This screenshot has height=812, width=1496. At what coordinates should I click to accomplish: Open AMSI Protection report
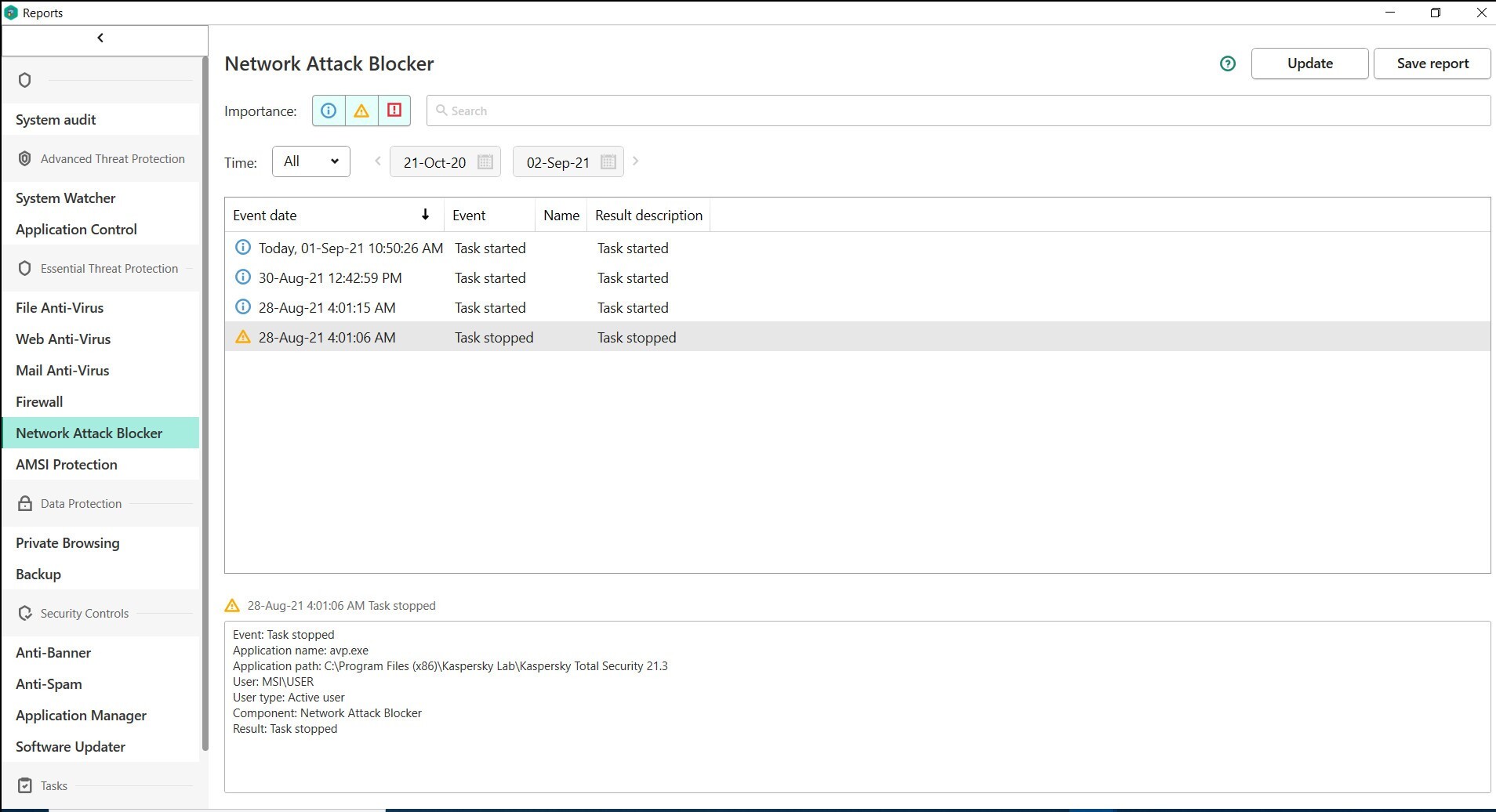coord(100,464)
